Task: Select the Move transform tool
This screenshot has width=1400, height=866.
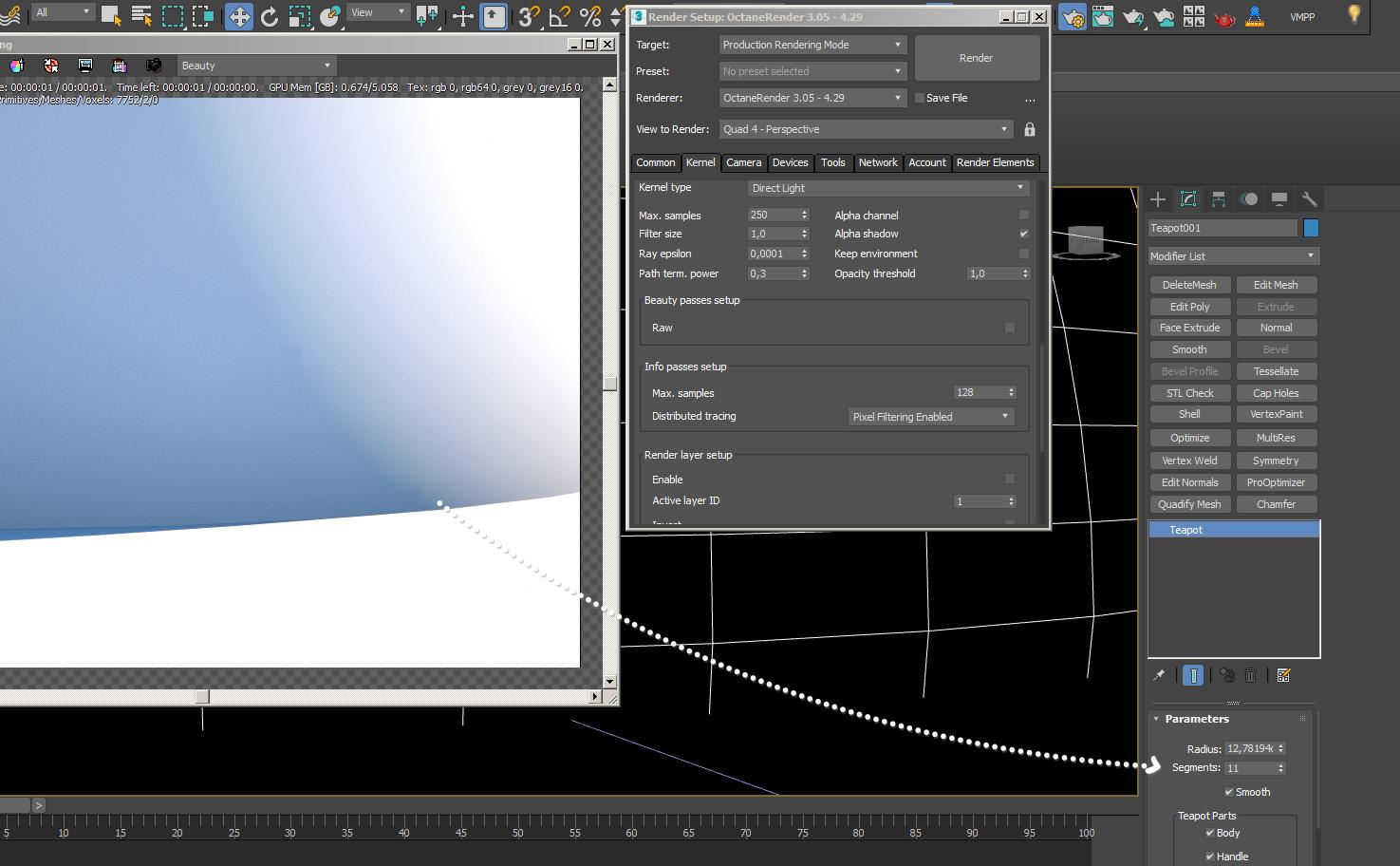Action: pos(239,16)
